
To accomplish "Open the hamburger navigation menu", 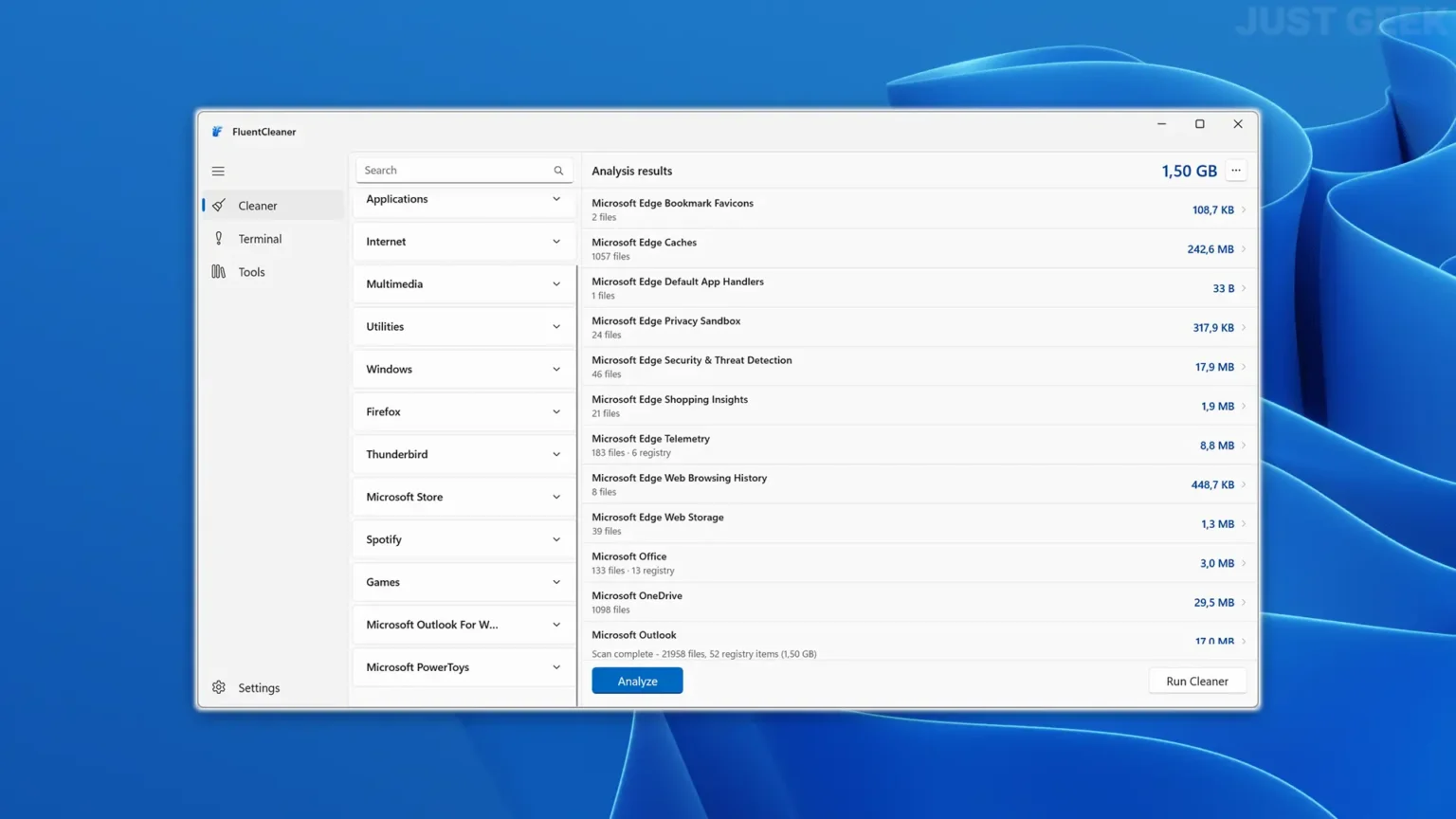I will tap(218, 172).
